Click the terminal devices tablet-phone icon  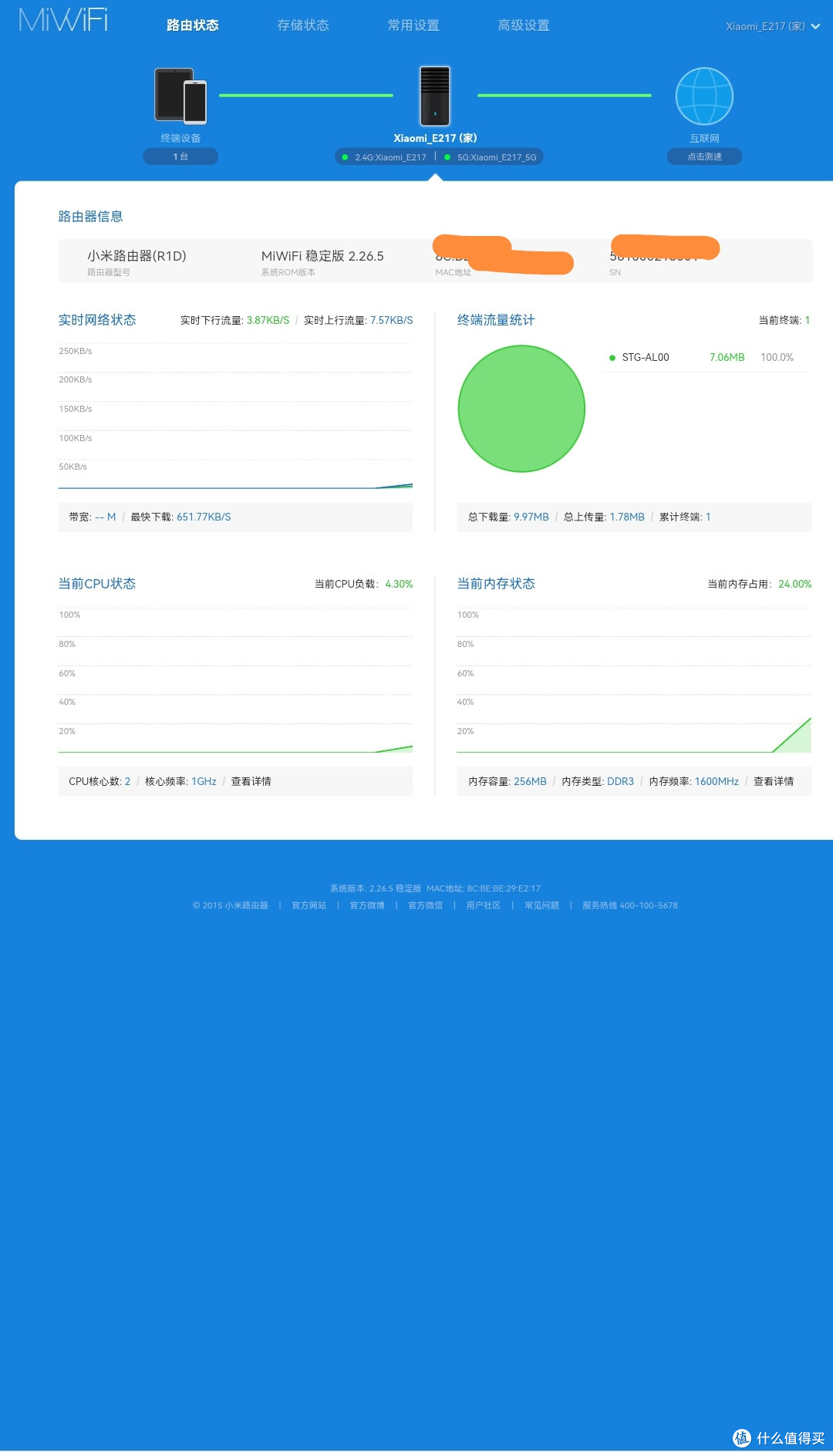point(180,96)
